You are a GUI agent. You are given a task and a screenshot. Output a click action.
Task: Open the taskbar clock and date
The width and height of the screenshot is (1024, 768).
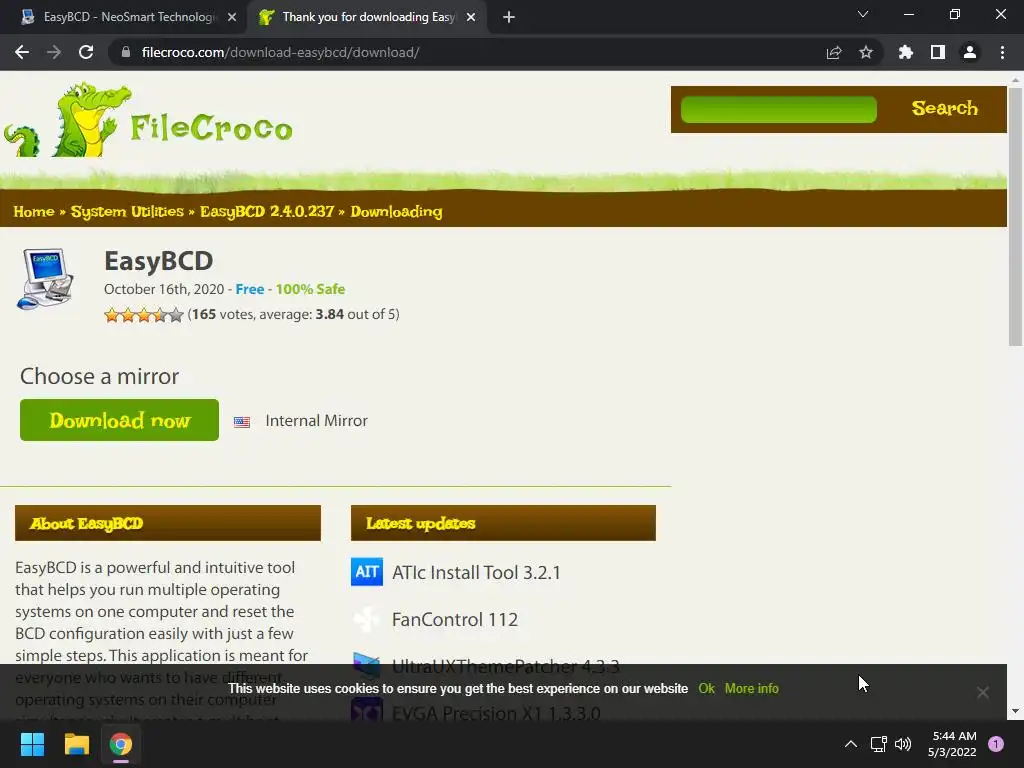[x=952, y=744]
